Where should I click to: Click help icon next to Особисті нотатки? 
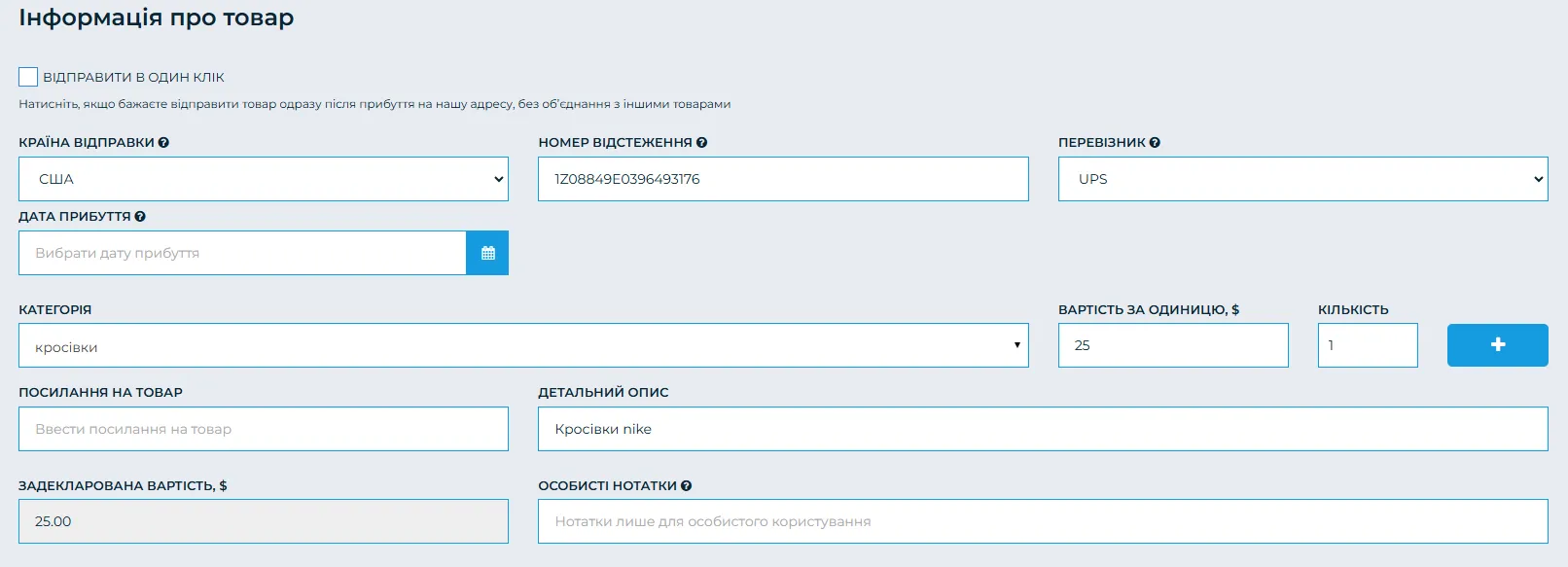[x=686, y=486]
